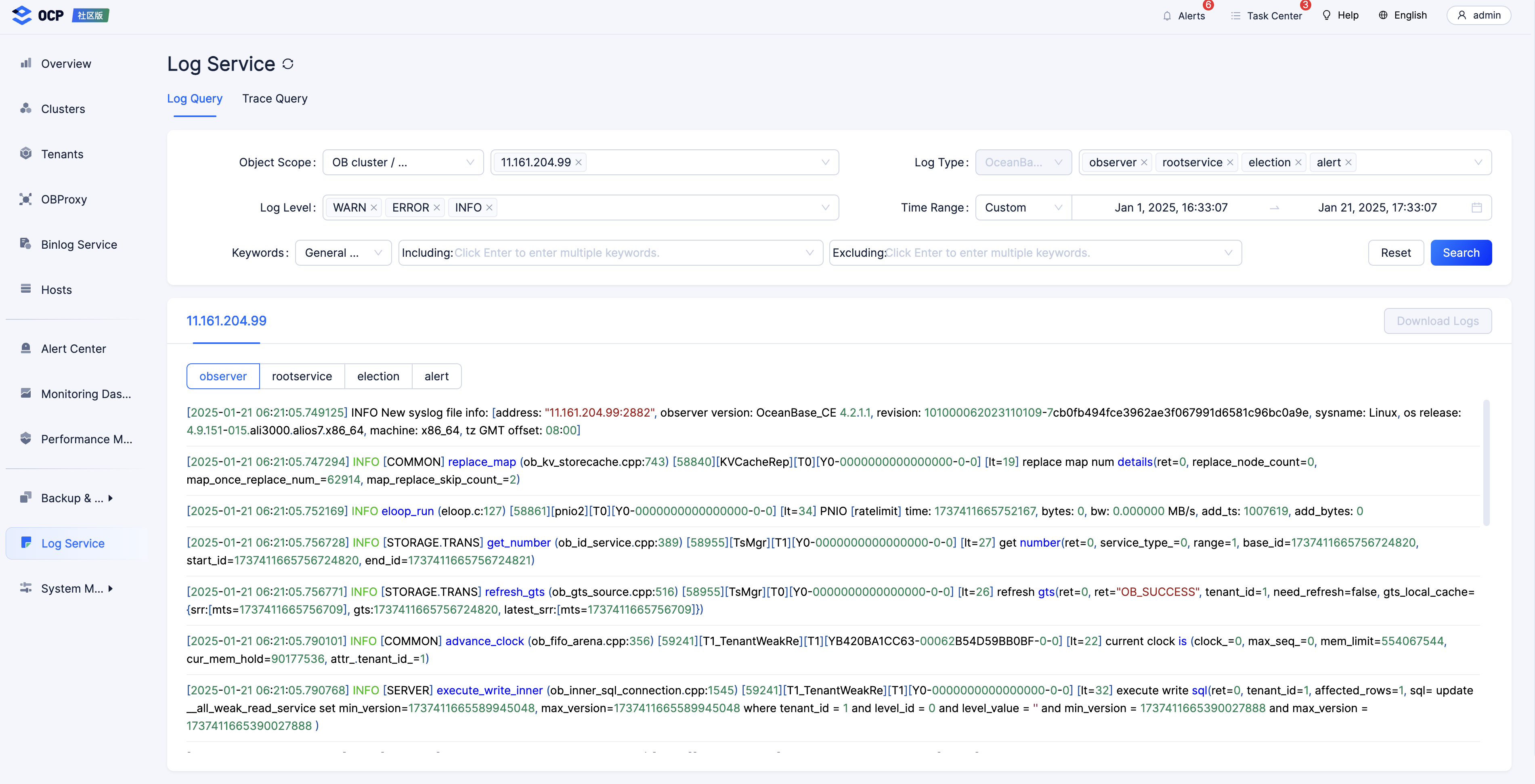Open the Custom Time Range dropdown
The image size is (1535, 784).
(1023, 208)
